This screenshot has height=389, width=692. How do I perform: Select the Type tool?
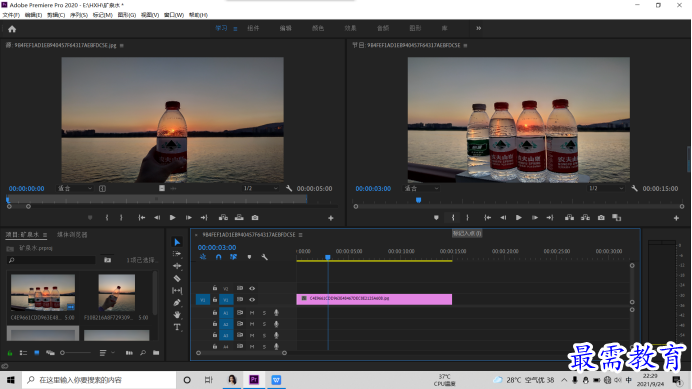click(177, 327)
